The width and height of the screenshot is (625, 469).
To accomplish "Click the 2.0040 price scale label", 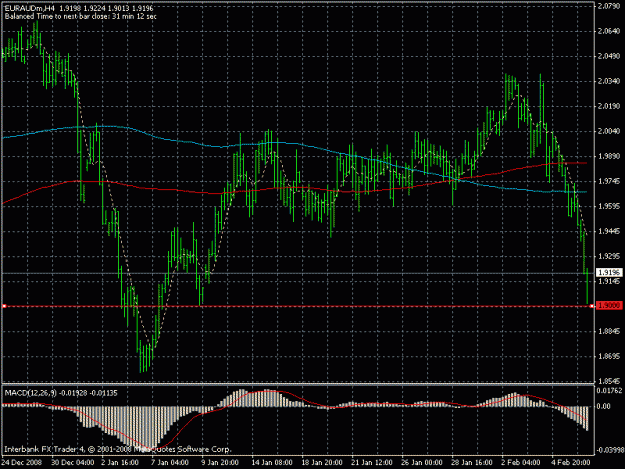I will (609, 131).
